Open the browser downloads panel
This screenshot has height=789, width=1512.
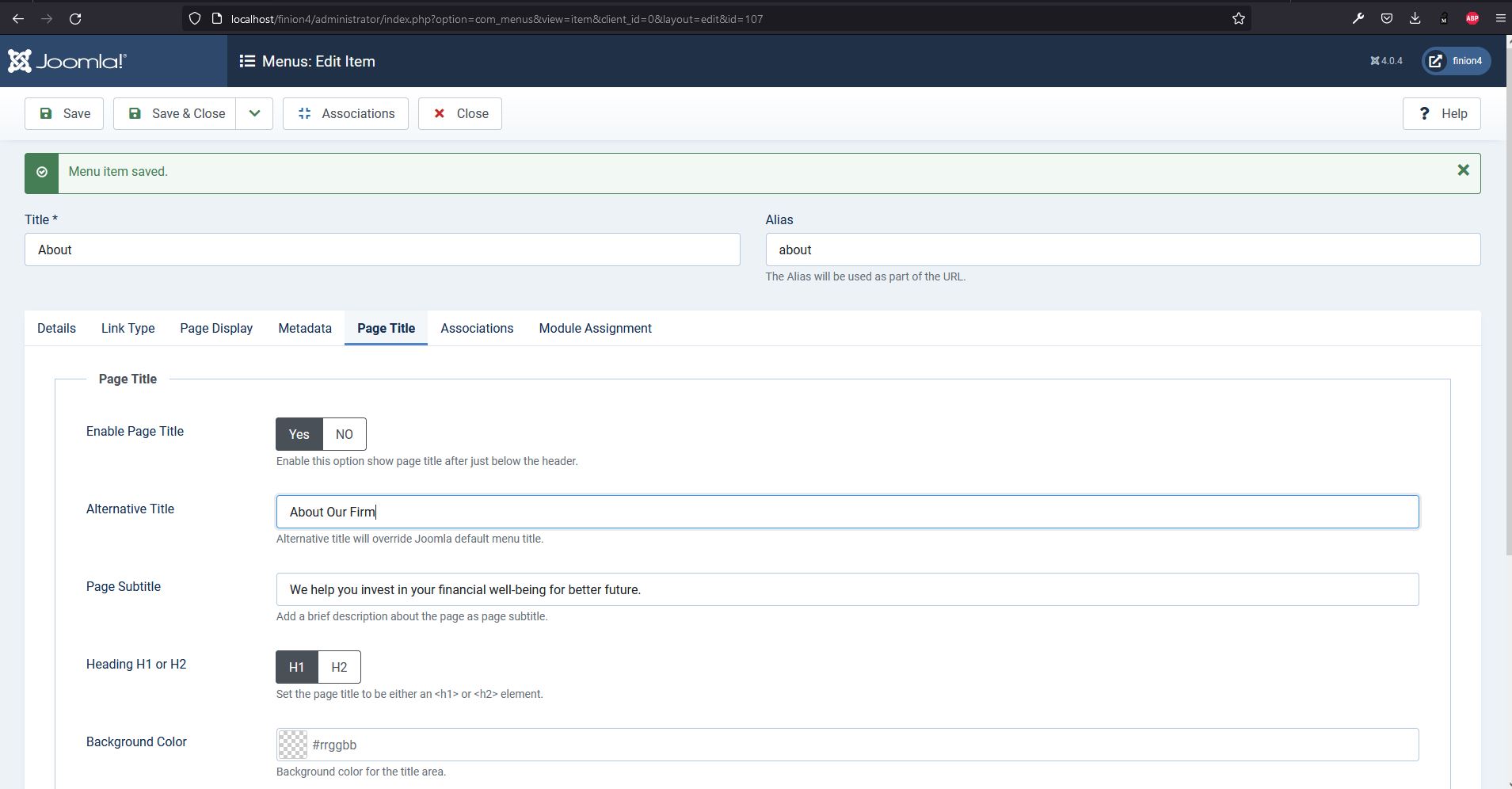tap(1415, 18)
